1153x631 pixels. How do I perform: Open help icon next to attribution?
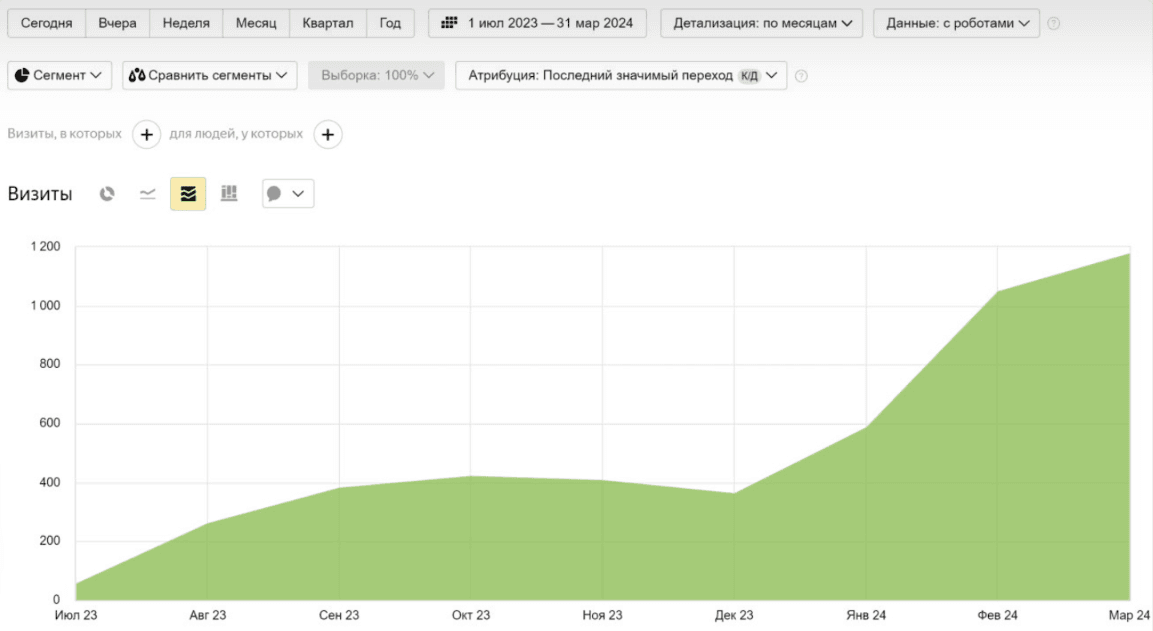(x=802, y=76)
